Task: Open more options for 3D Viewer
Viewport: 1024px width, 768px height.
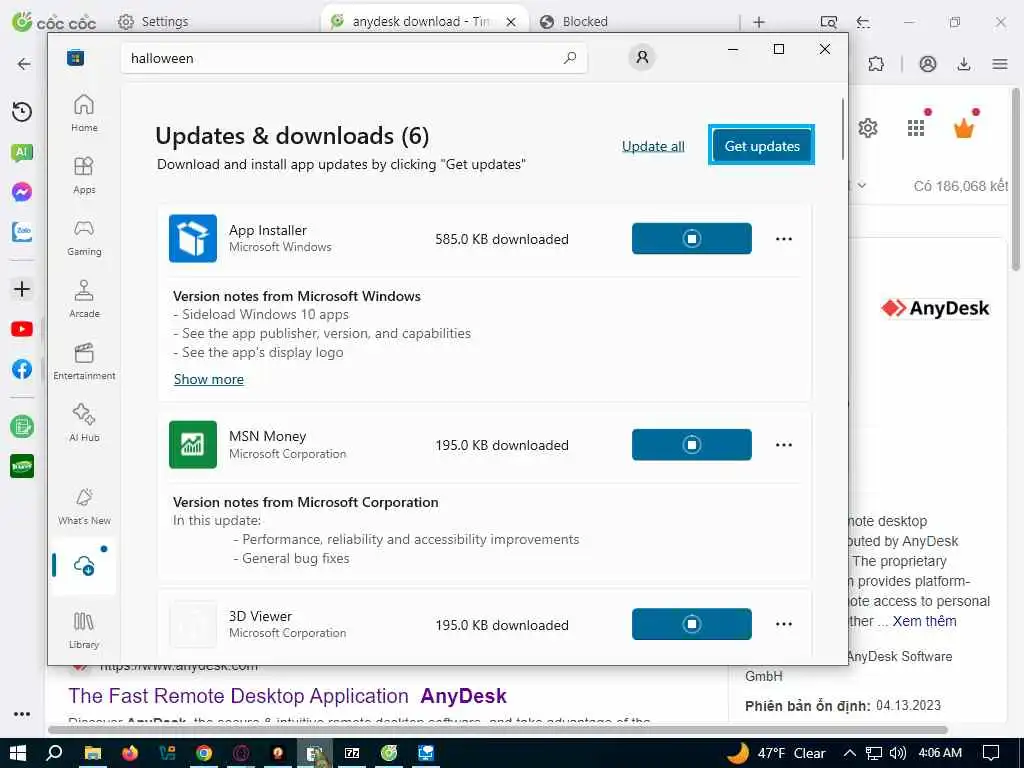Action: [x=784, y=624]
